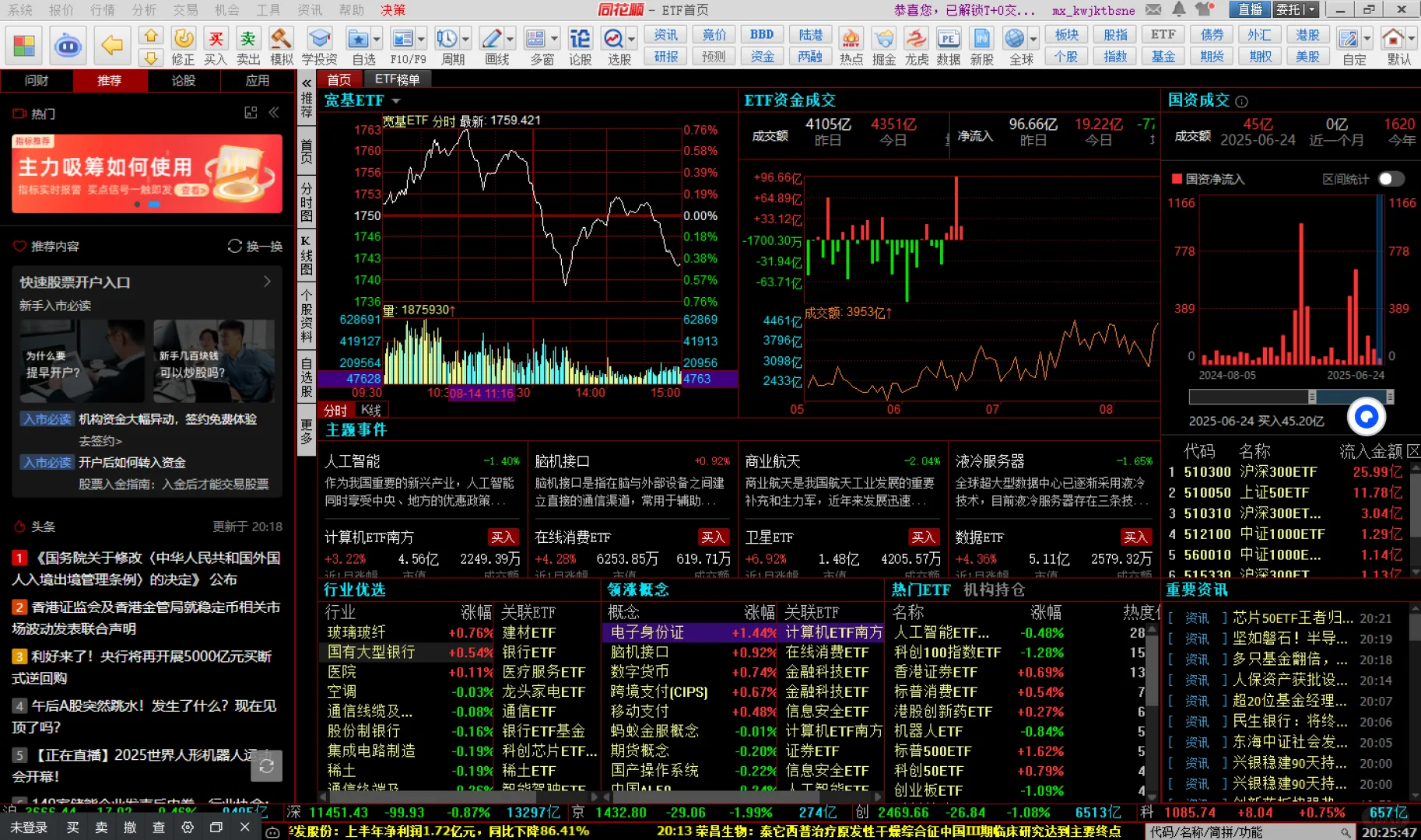The image size is (1421, 840).
Task: Switch to the ETF榜单 tab
Action: pos(397,79)
